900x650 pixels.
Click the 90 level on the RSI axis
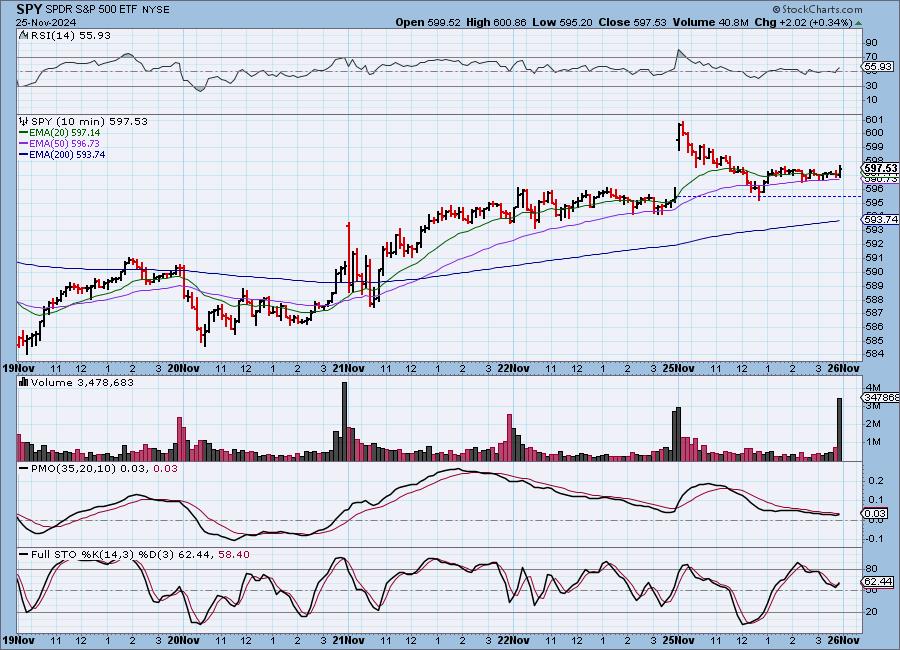tap(871, 42)
